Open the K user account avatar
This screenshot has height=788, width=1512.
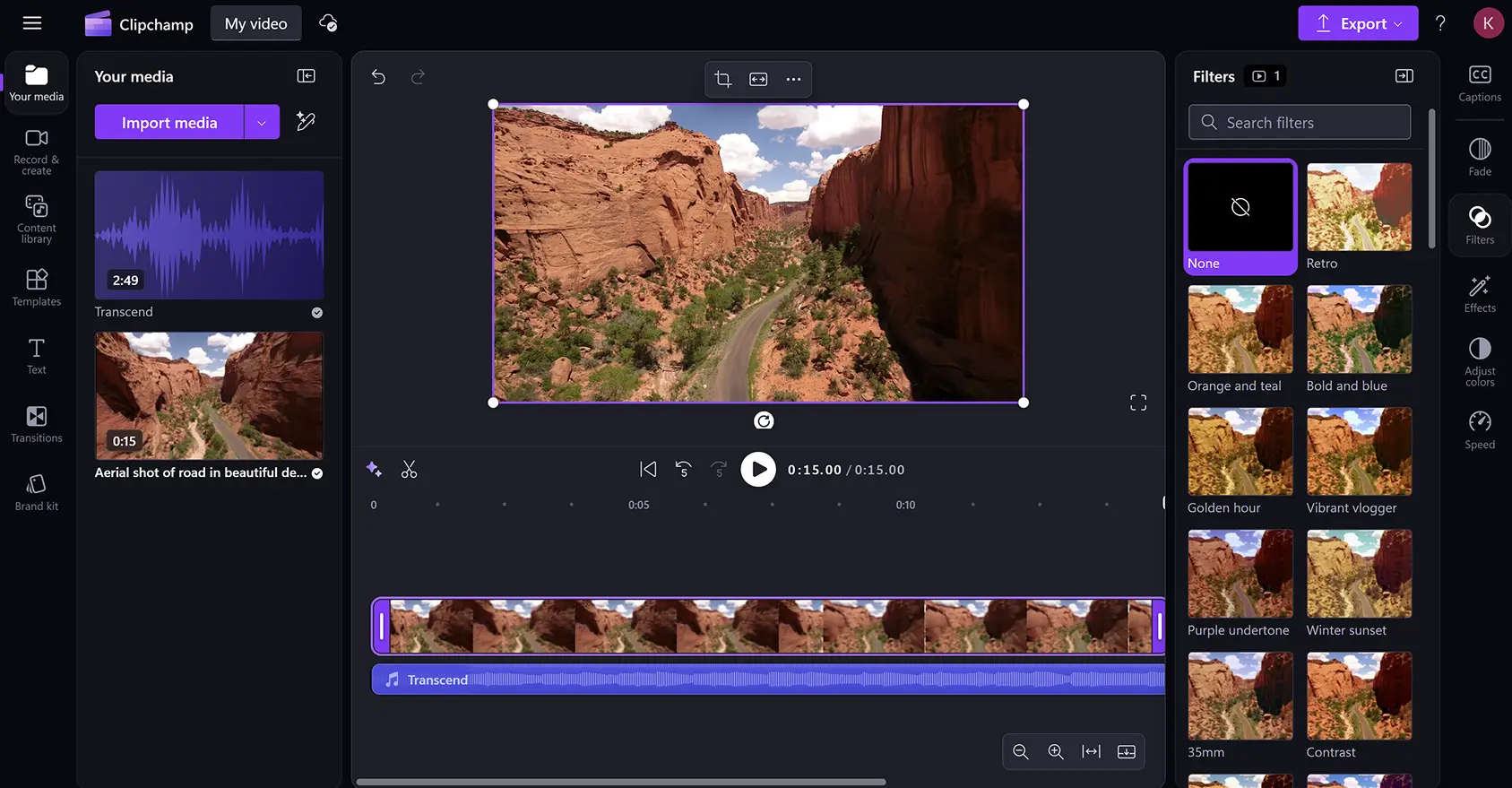(1488, 23)
